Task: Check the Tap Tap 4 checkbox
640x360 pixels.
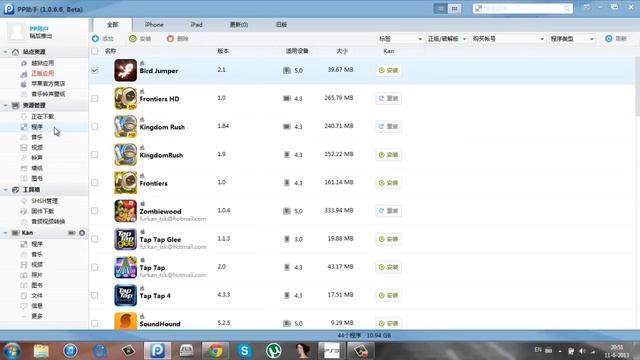Action: click(x=95, y=295)
